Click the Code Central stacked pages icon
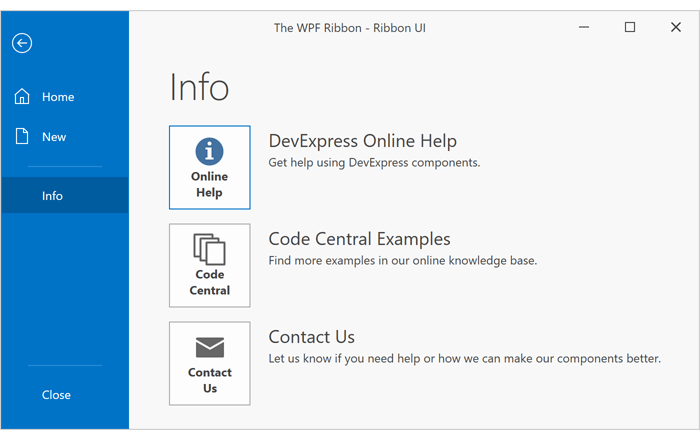 pos(209,249)
